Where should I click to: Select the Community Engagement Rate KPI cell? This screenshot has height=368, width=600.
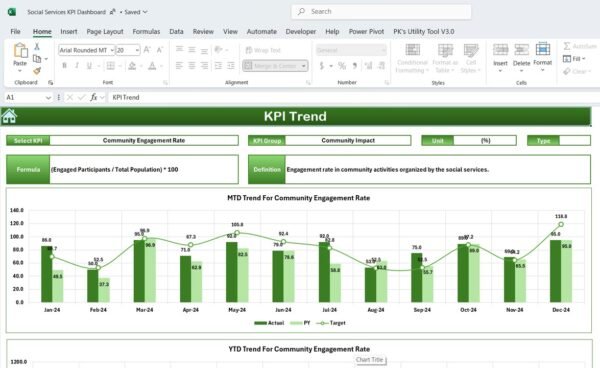tap(144, 140)
